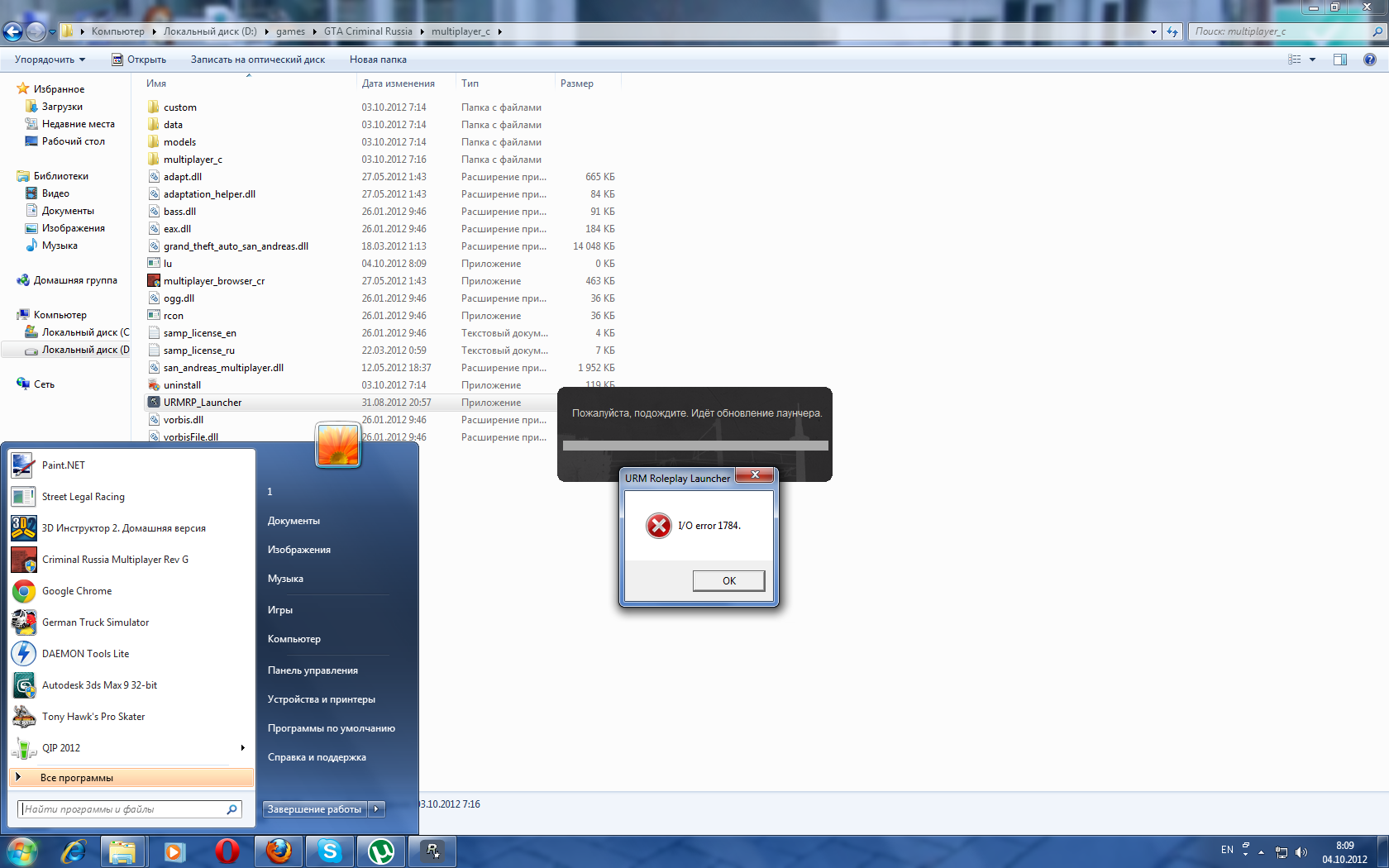
Task: Open DAEMON Tools Lite
Action: click(131, 654)
